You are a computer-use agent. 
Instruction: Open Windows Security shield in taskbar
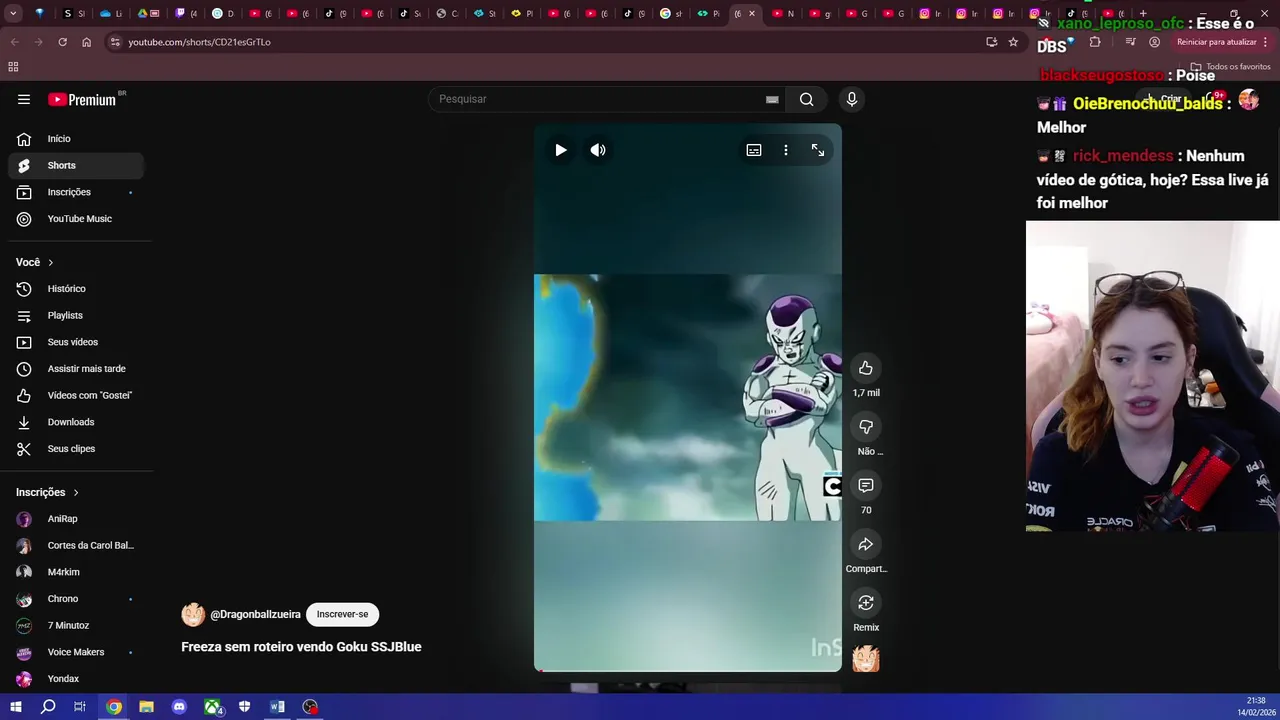pyautogui.click(x=244, y=707)
